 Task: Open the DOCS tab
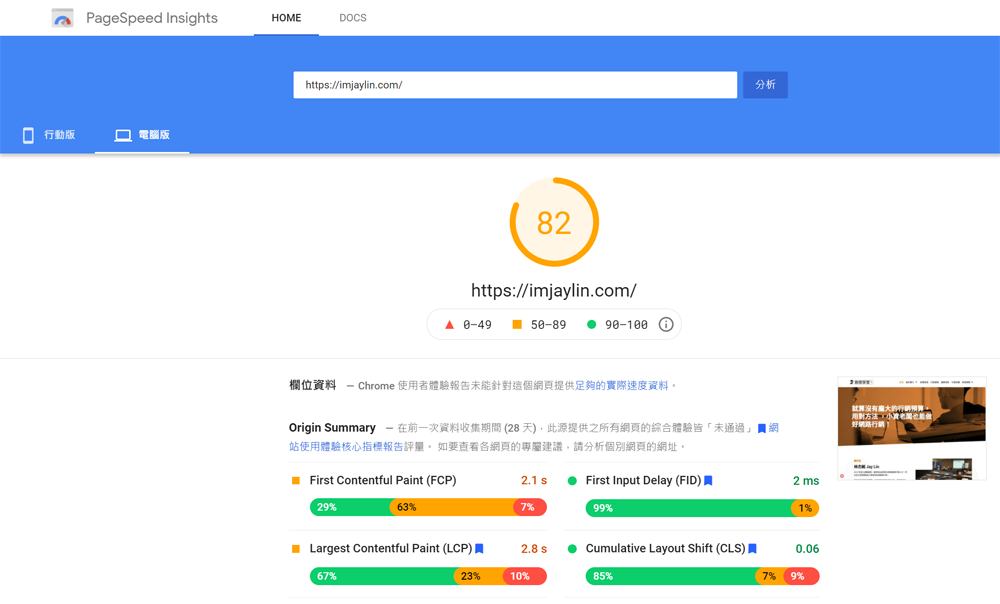click(353, 18)
